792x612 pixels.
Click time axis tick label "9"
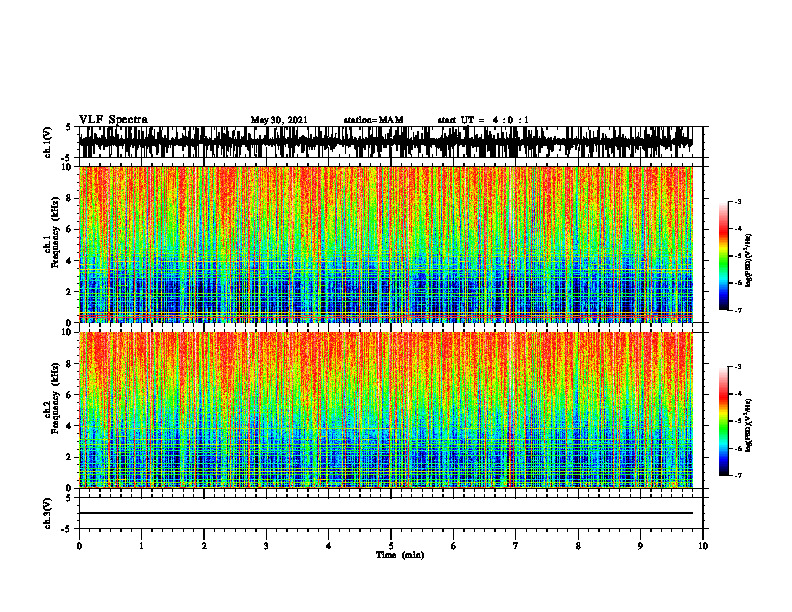(640, 546)
